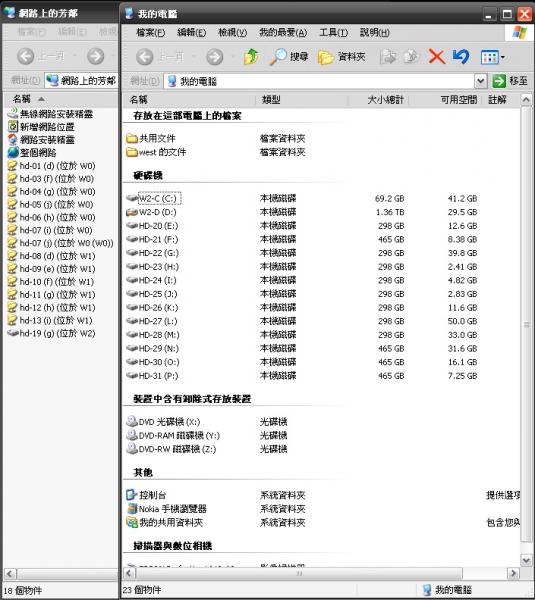535x600 pixels.
Task: Open the Views dropdown toolbar button
Action: point(493,57)
